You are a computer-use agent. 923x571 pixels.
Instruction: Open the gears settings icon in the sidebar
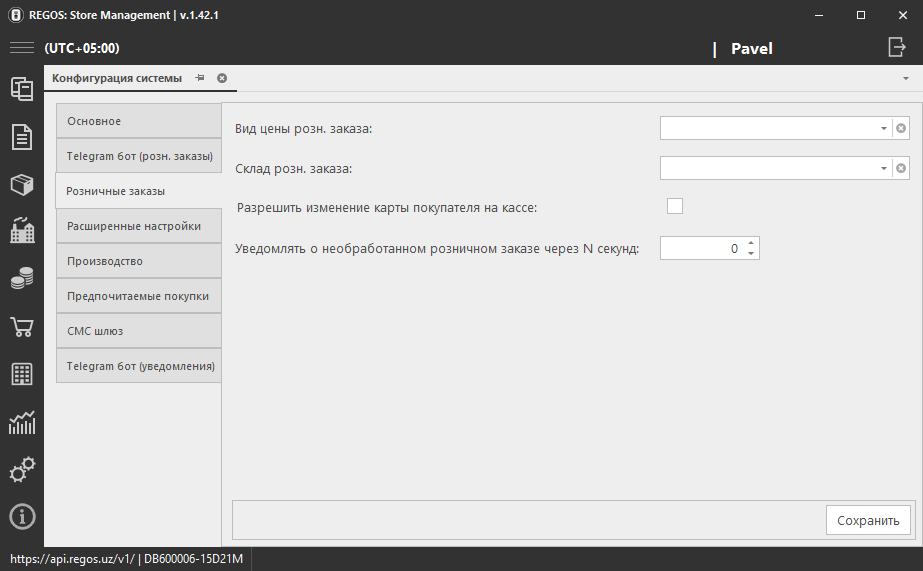click(x=21, y=469)
